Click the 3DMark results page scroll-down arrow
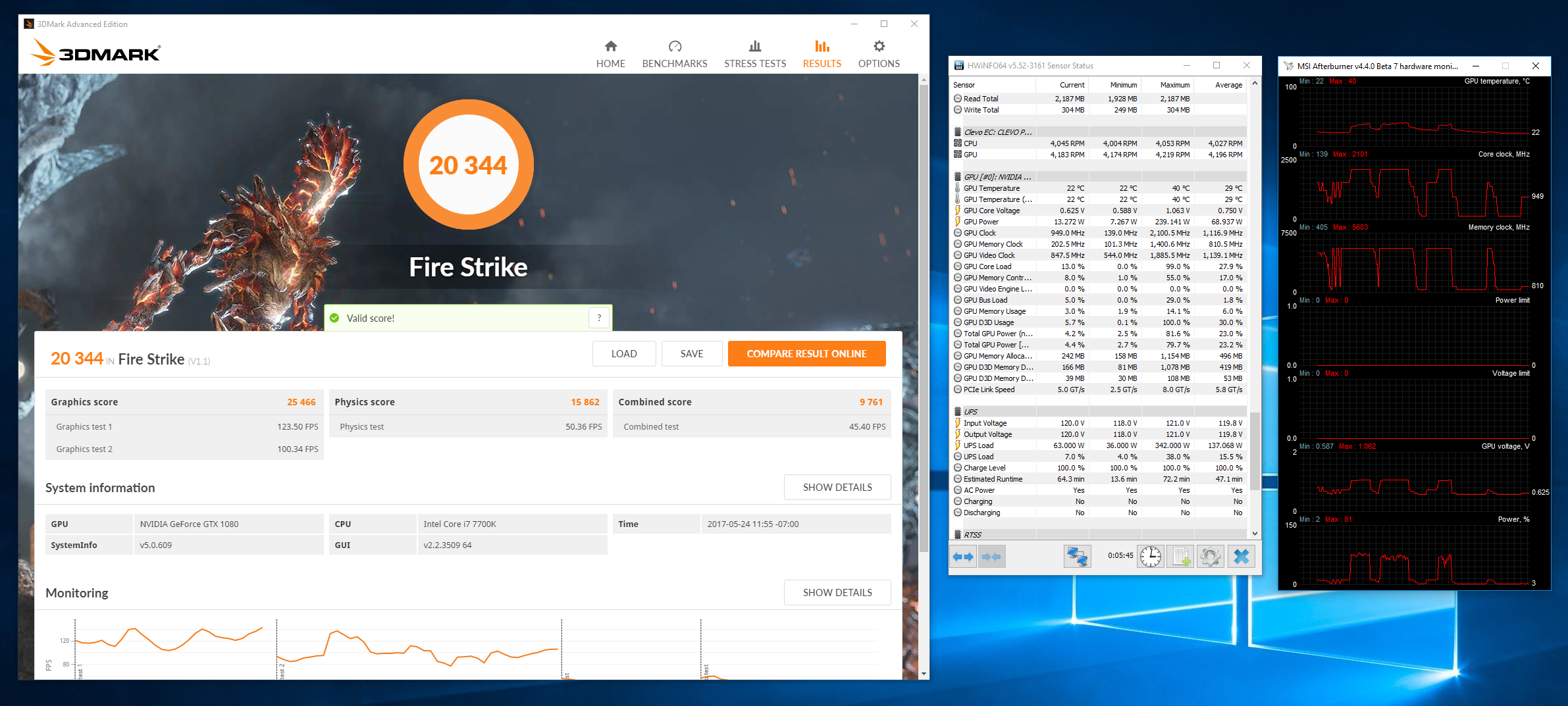Image resolution: width=1568 pixels, height=706 pixels. [924, 674]
